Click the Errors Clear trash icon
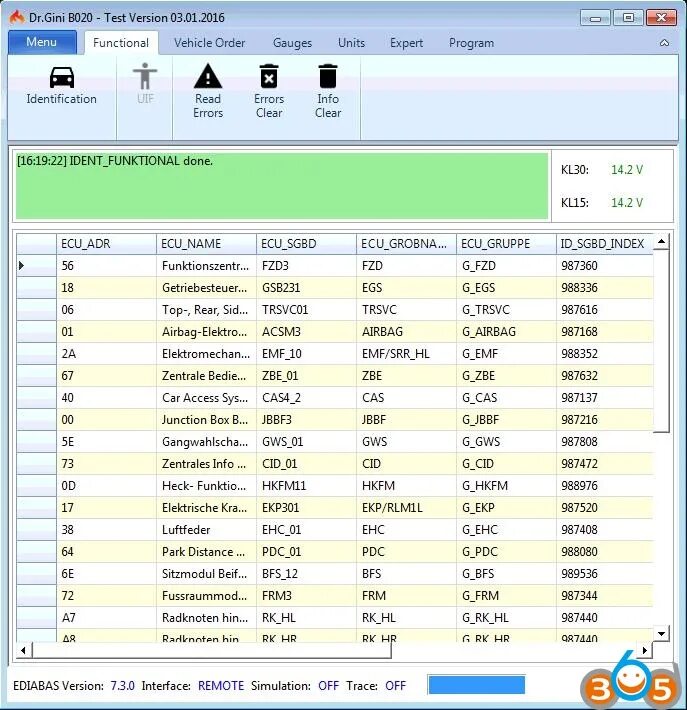Screen dimensions: 687x710 (x=269, y=76)
